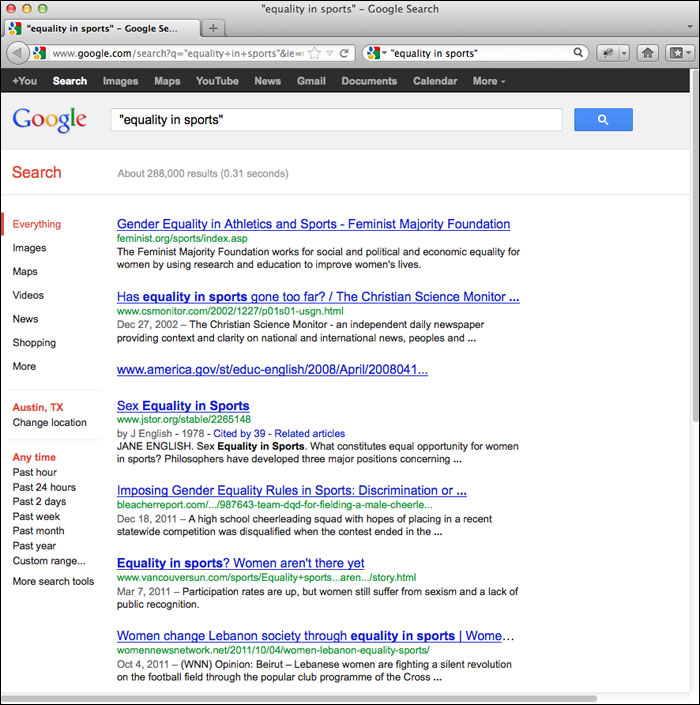Click the site favicon in address bar

[40, 53]
